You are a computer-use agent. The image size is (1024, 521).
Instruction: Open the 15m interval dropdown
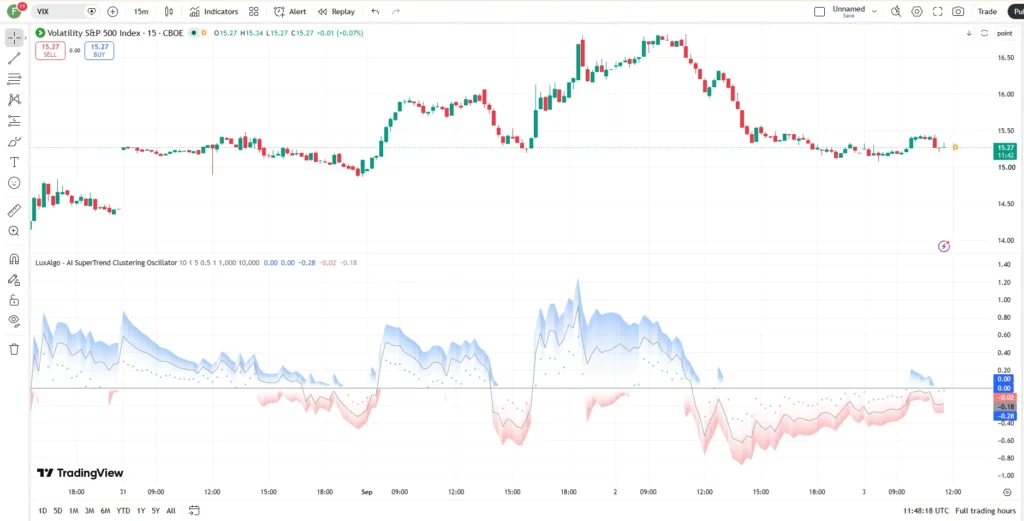click(140, 12)
